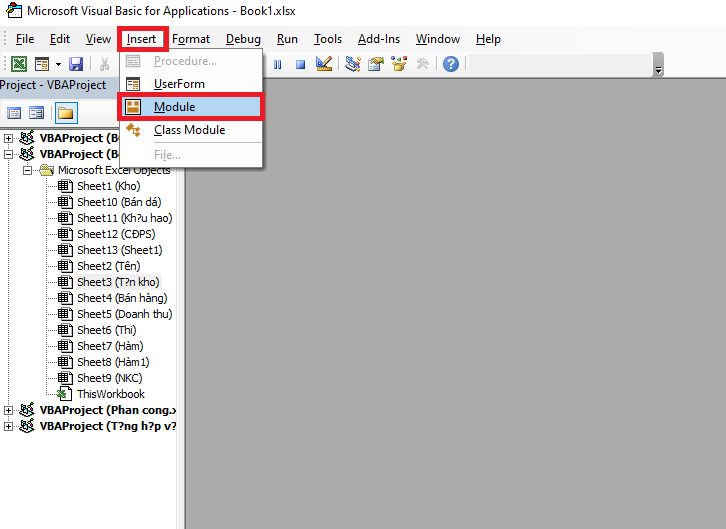
Task: Open the toolbar options overflow arrow
Action: tap(658, 65)
